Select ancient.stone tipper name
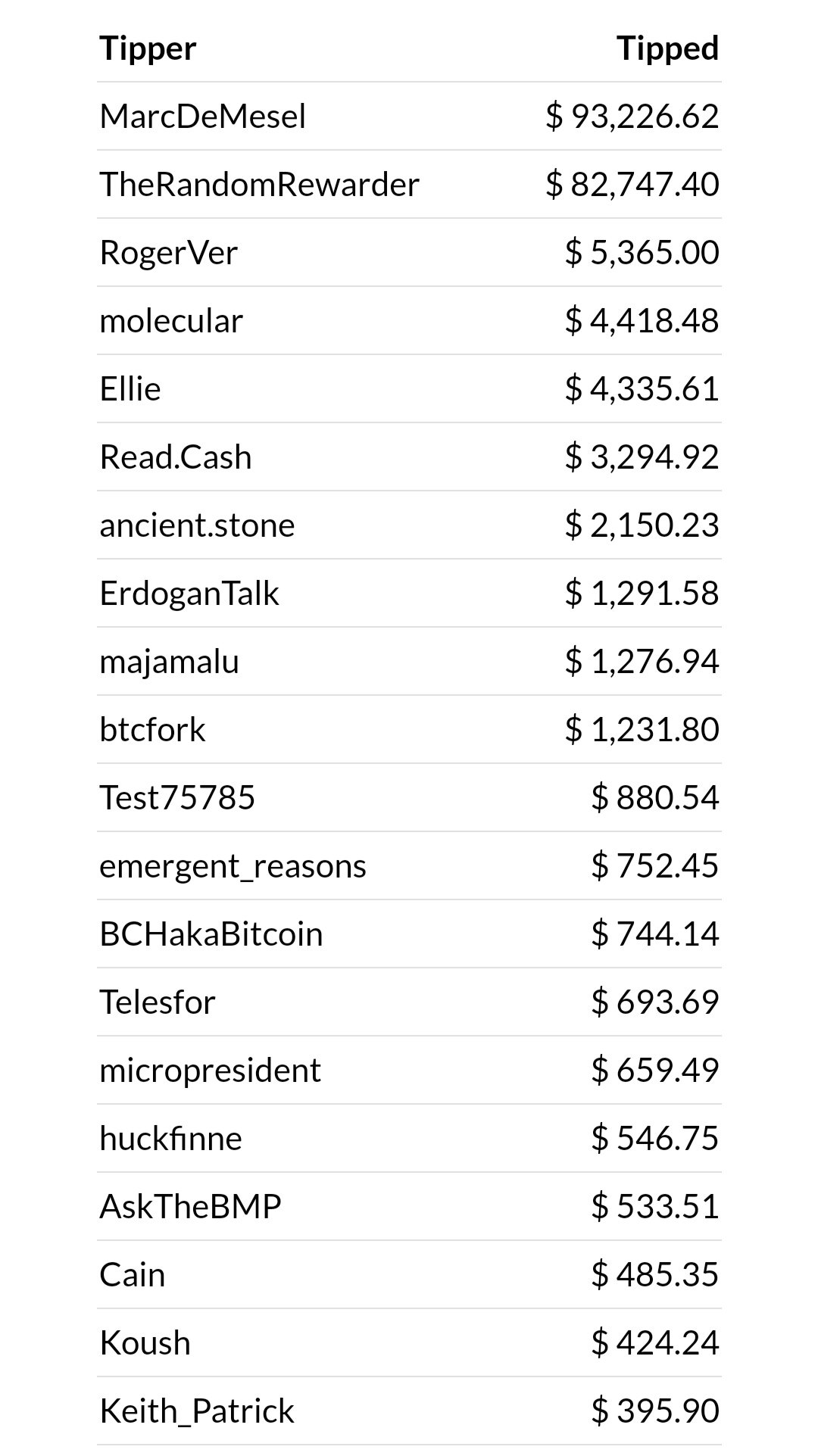This screenshot has width=818, height=1456. click(197, 525)
